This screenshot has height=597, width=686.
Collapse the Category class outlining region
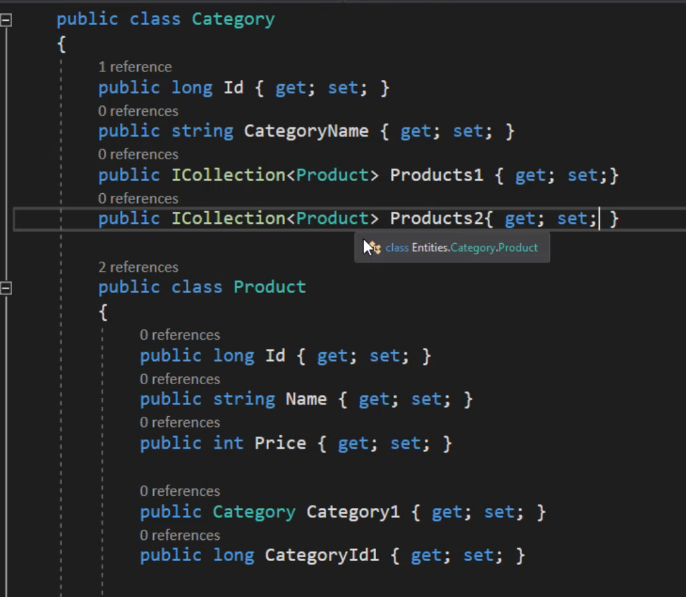tap(6, 20)
